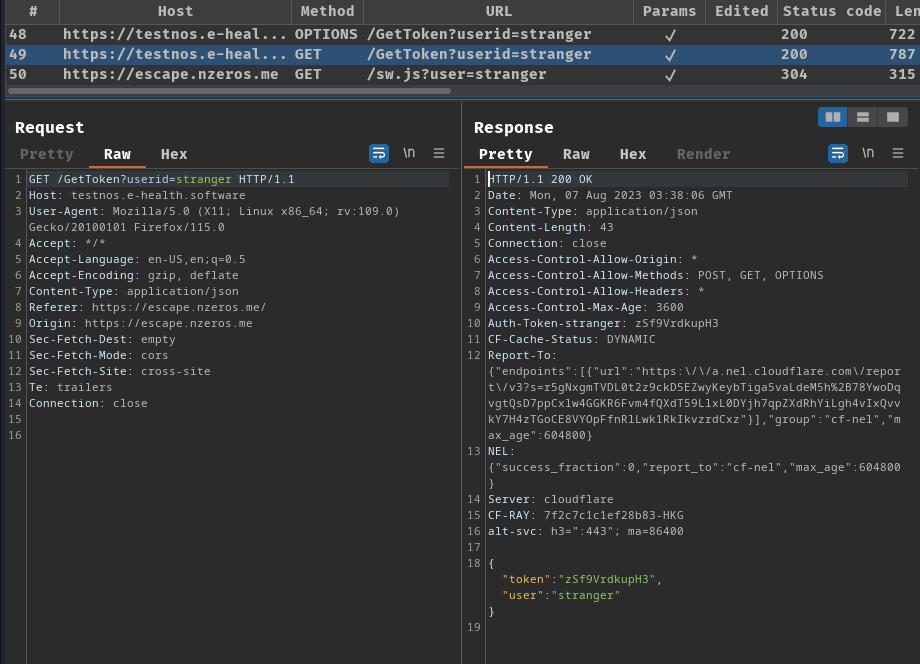Select the Request Pretty tab
This screenshot has height=664, width=920.
point(46,154)
